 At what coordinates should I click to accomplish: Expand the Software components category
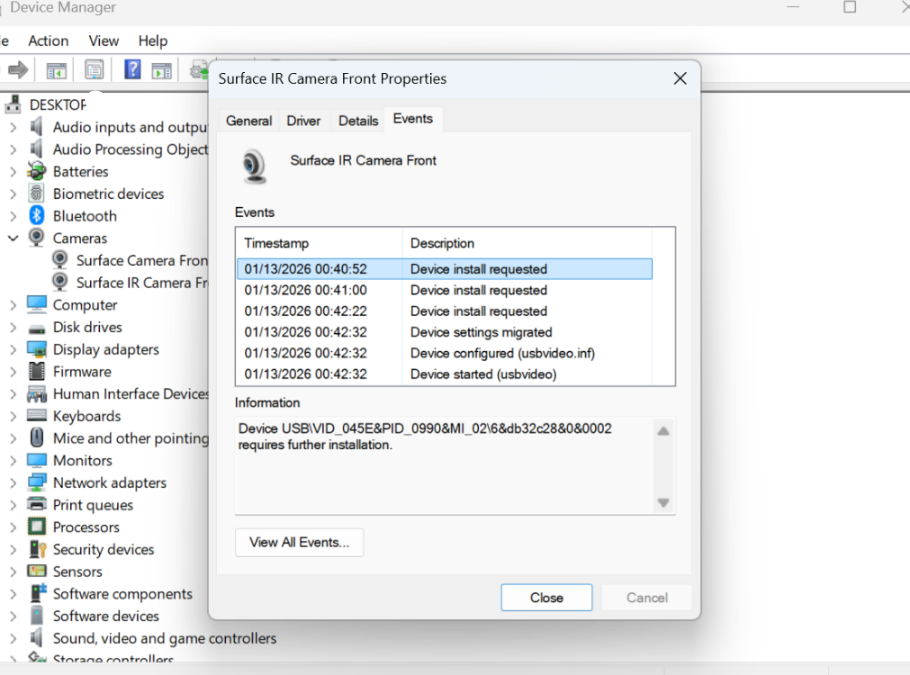click(x=13, y=594)
